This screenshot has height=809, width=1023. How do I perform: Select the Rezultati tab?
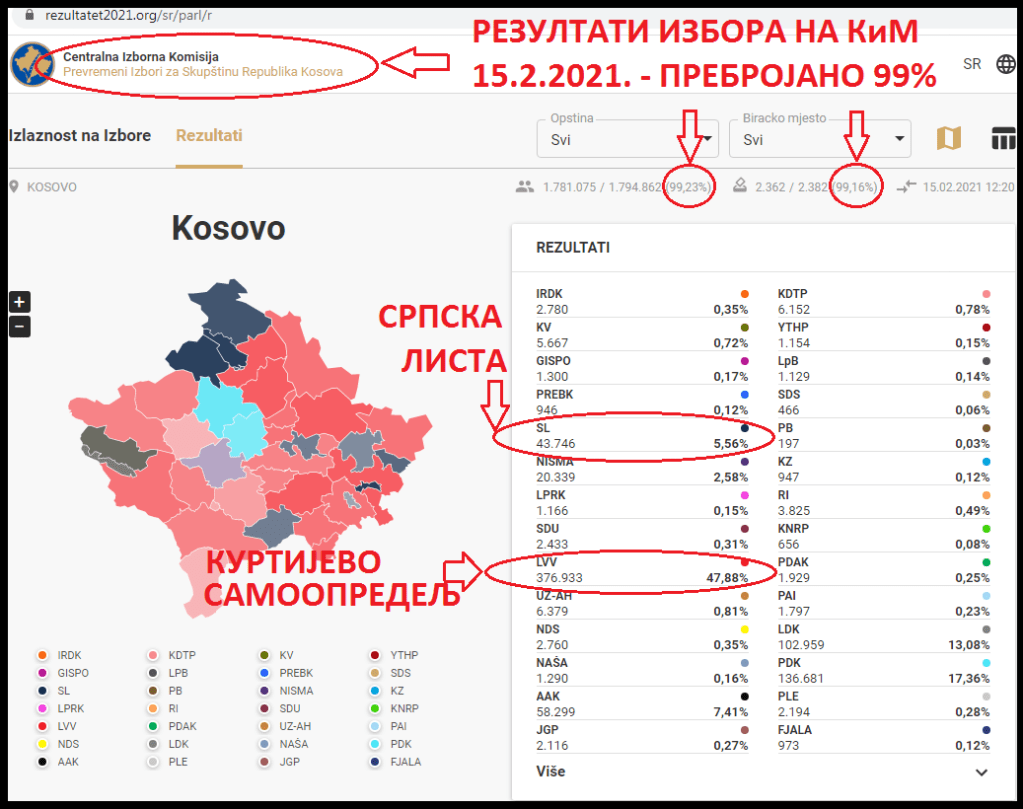pos(209,135)
